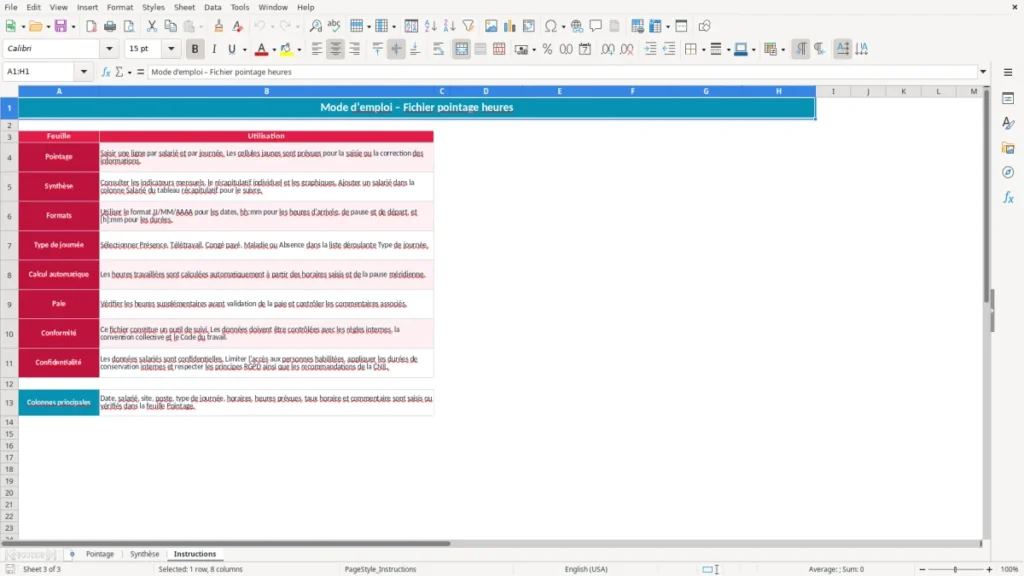Apply the yellow highlighting color swatch
This screenshot has height=576, width=1024.
click(286, 49)
